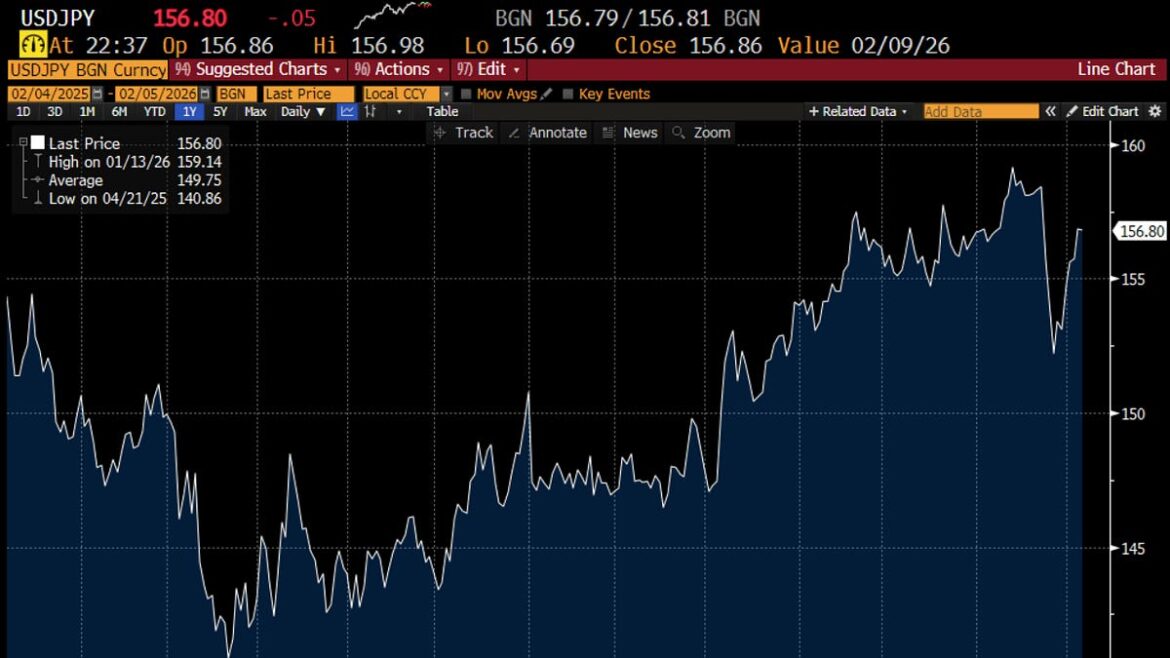Enable the Mov Avgs checkbox
This screenshot has width=1170, height=658.
click(x=466, y=92)
